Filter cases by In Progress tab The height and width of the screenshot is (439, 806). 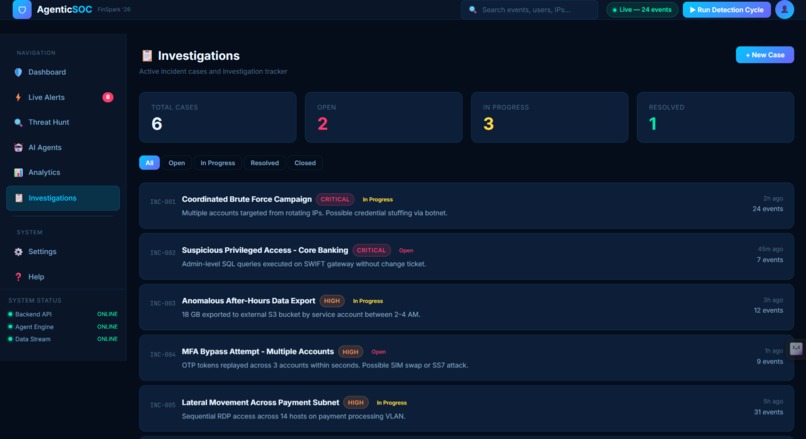217,163
